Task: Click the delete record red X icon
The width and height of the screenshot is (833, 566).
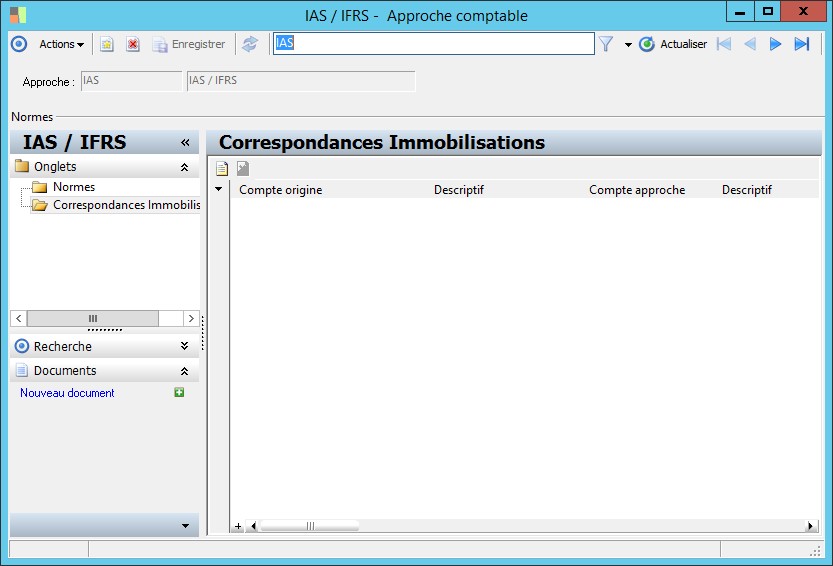Action: point(133,44)
